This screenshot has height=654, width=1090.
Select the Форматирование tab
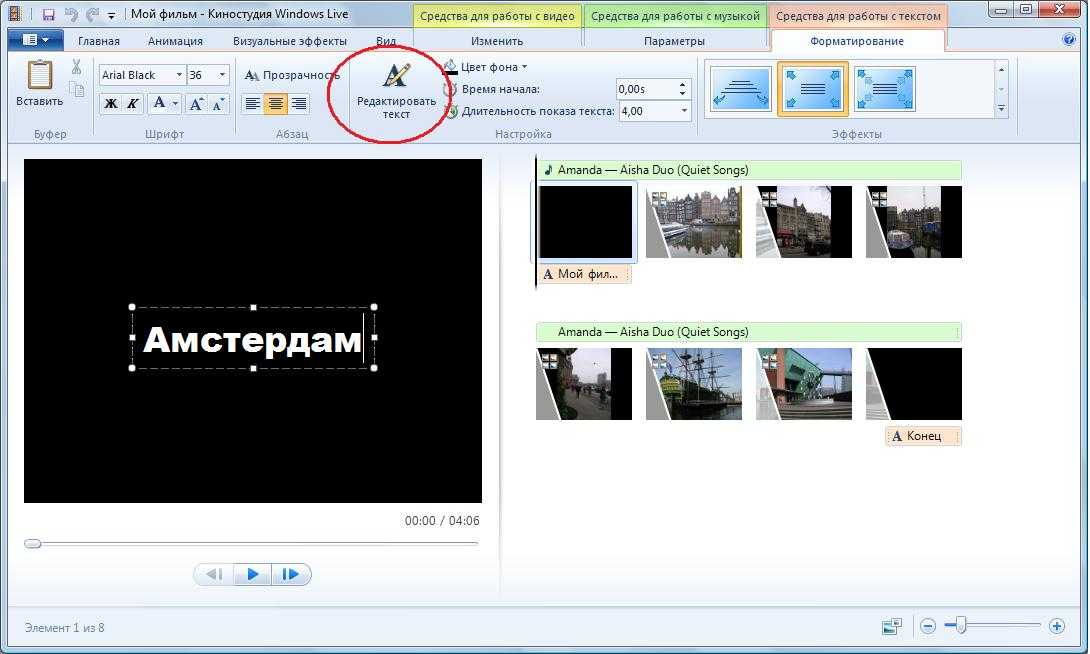point(857,41)
